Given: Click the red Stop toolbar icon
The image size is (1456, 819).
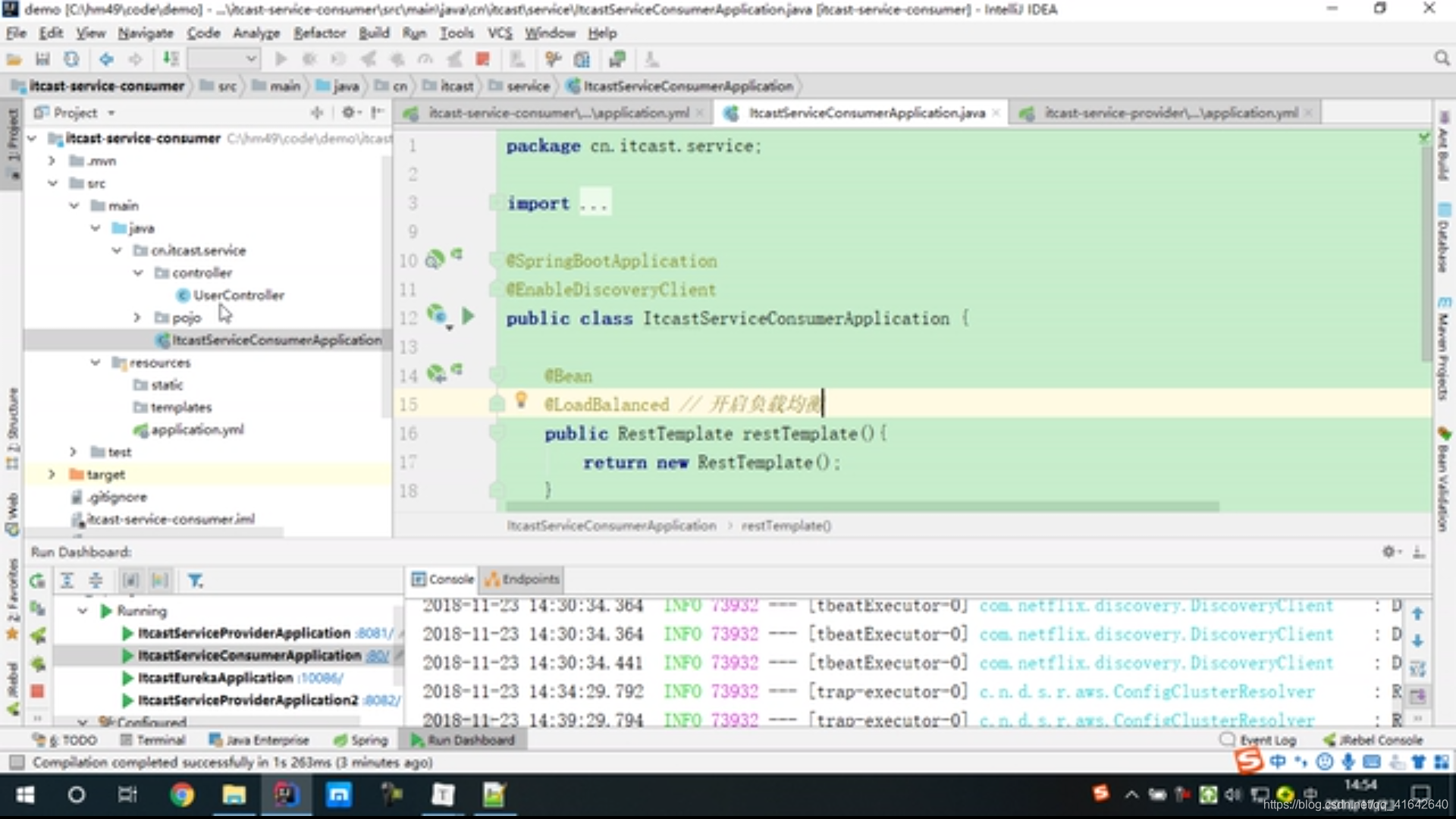Looking at the screenshot, I should [482, 59].
